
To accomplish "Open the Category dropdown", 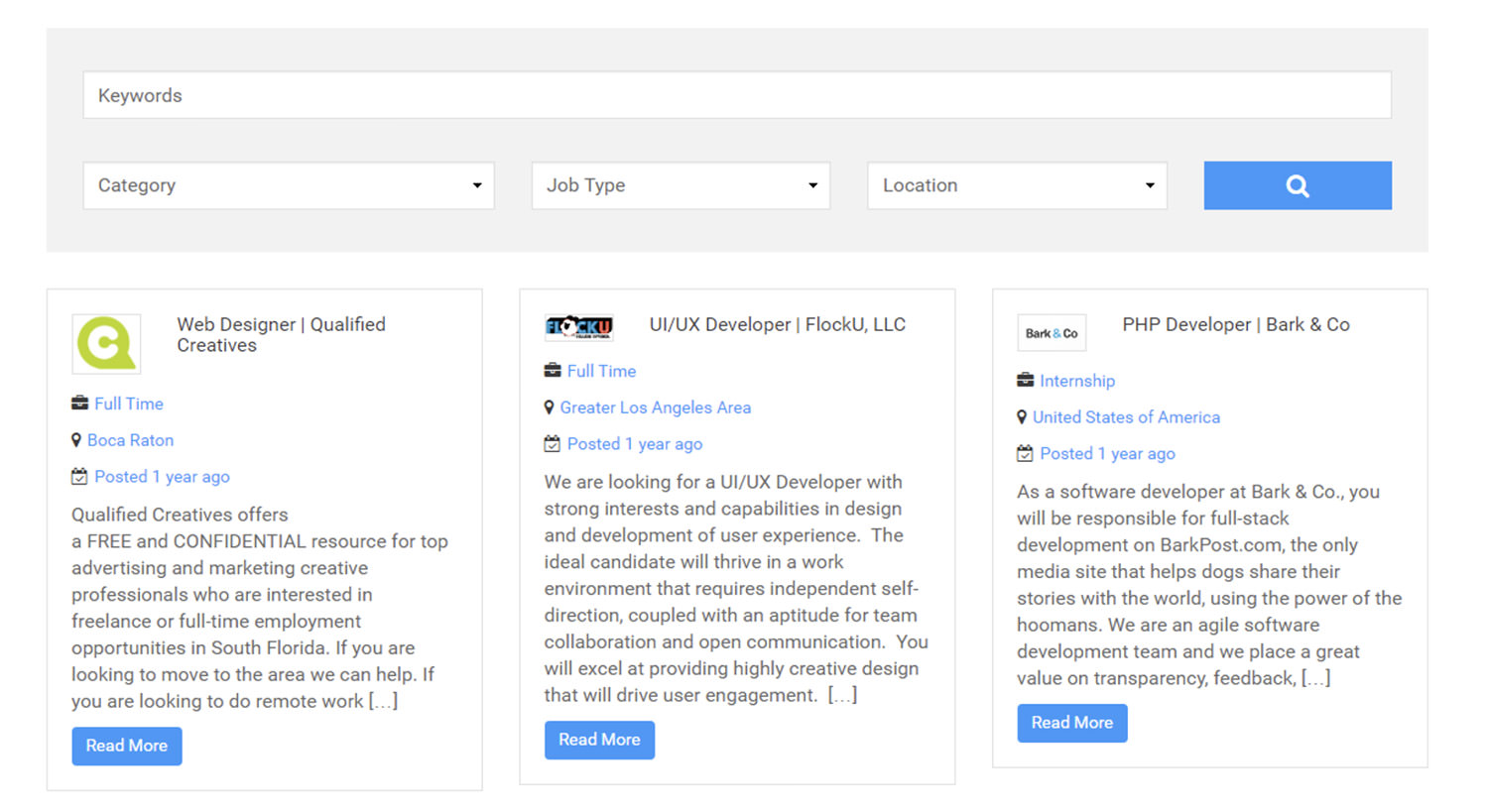I will (x=289, y=185).
